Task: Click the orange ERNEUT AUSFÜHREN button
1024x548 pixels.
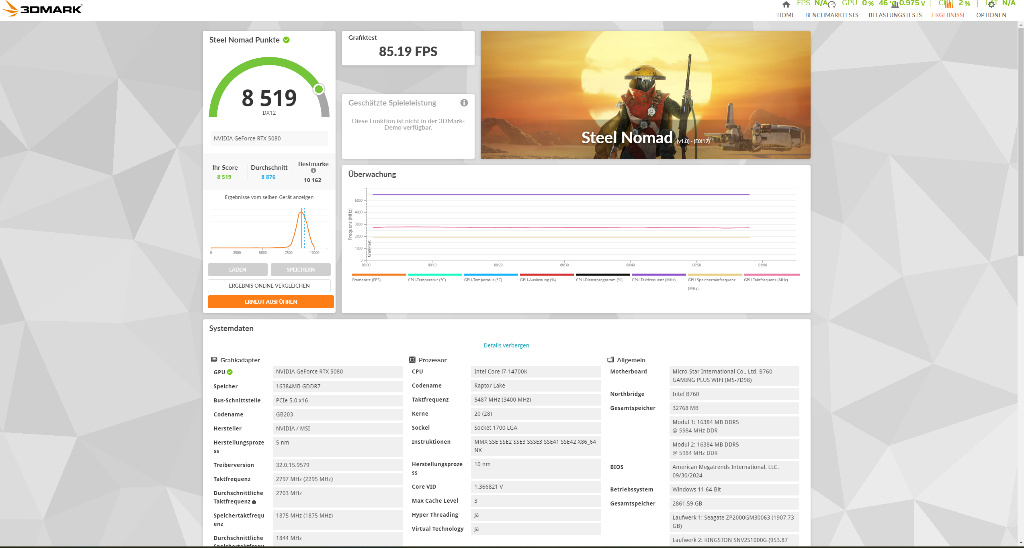Action: [271, 302]
